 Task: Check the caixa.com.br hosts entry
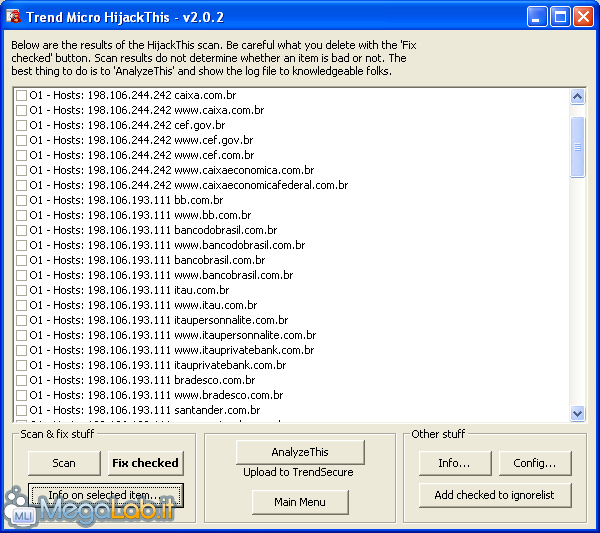click(21, 95)
